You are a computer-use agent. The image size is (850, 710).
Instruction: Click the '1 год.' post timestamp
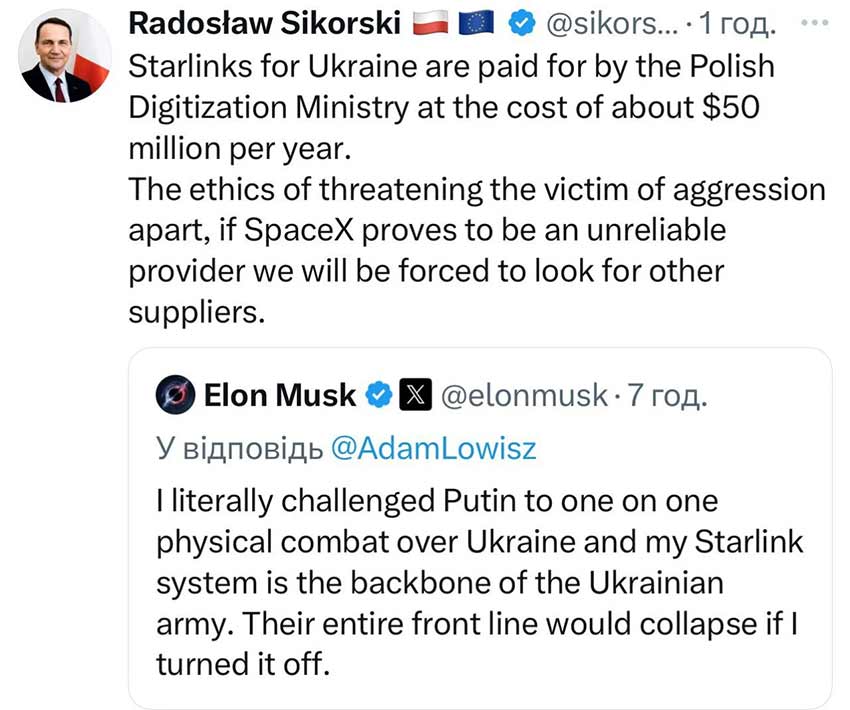coord(738,24)
